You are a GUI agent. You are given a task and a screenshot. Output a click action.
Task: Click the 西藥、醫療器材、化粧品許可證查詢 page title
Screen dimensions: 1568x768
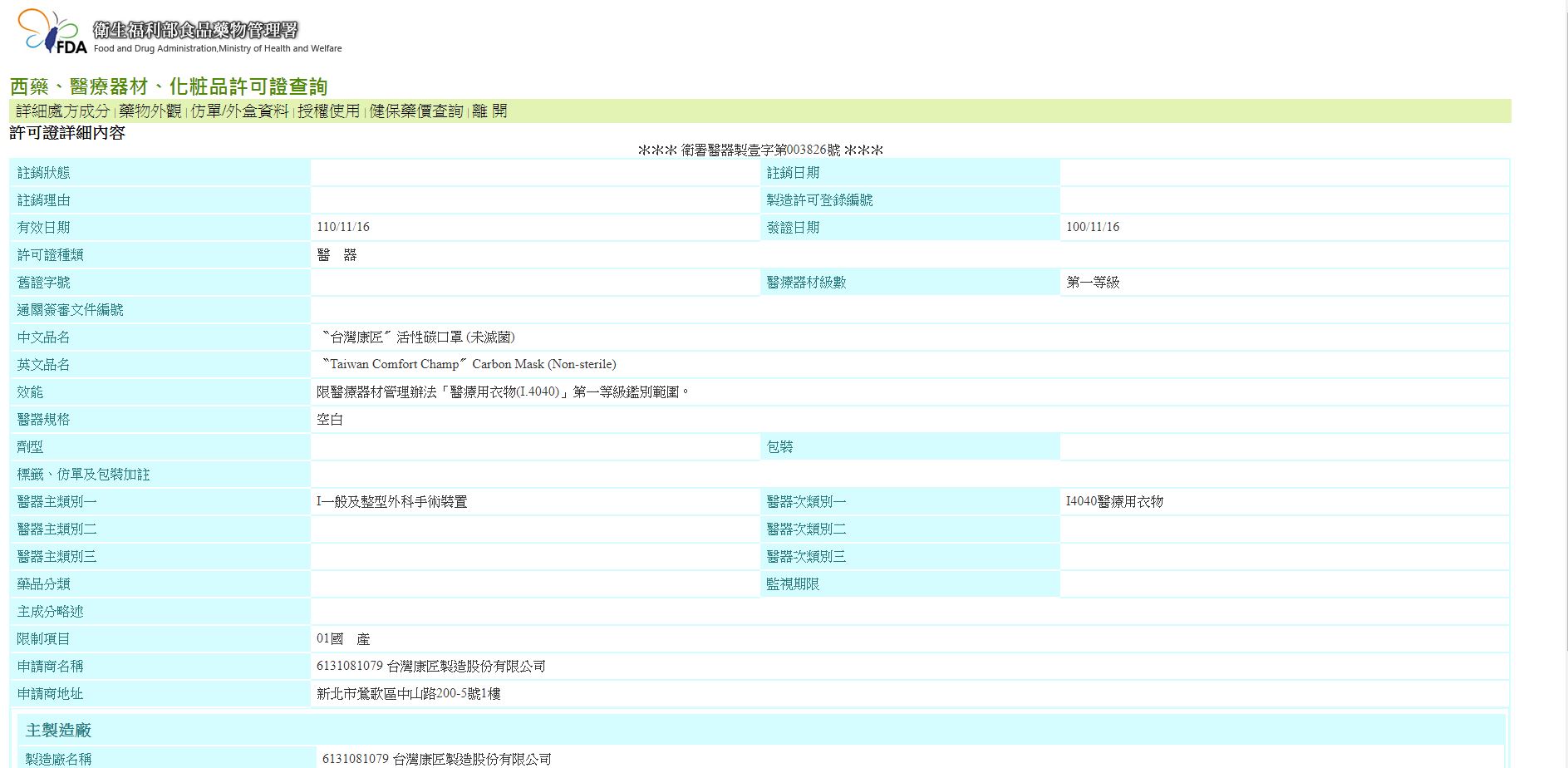(x=169, y=86)
